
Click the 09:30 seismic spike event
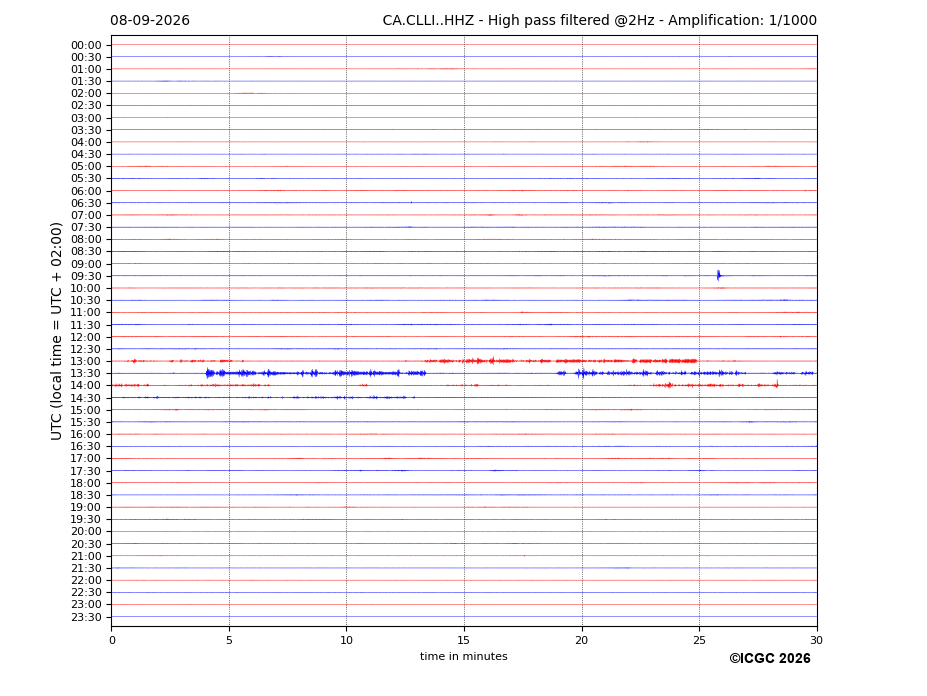coord(719,275)
